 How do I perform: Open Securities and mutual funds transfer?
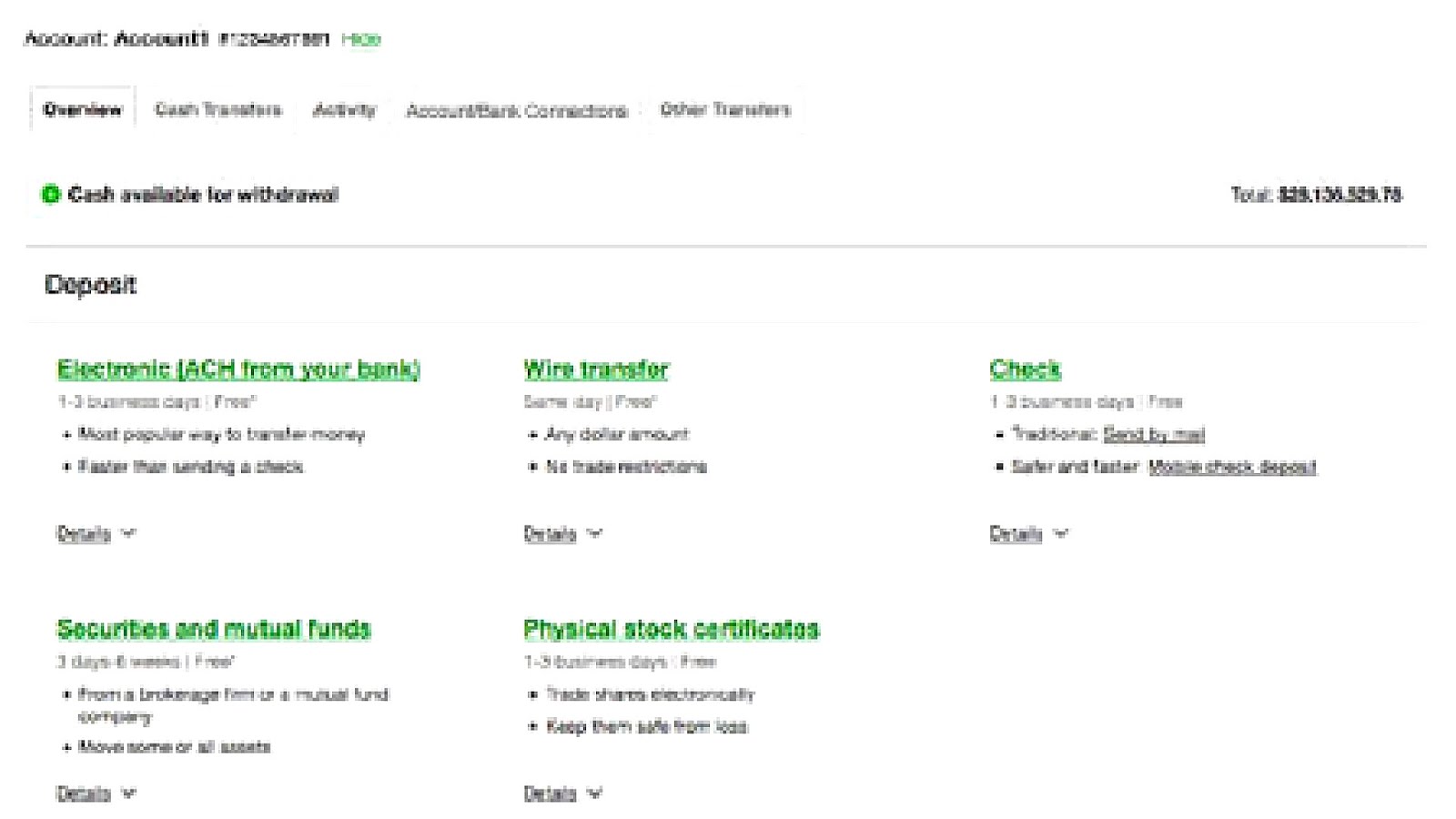point(215,628)
